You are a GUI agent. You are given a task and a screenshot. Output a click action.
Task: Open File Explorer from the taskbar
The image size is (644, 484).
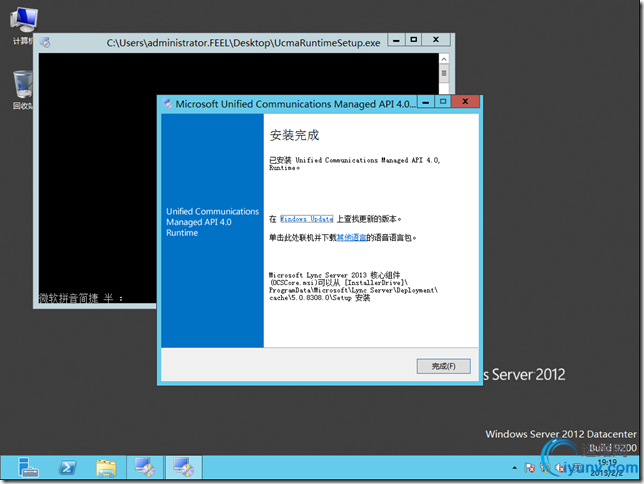tap(106, 468)
